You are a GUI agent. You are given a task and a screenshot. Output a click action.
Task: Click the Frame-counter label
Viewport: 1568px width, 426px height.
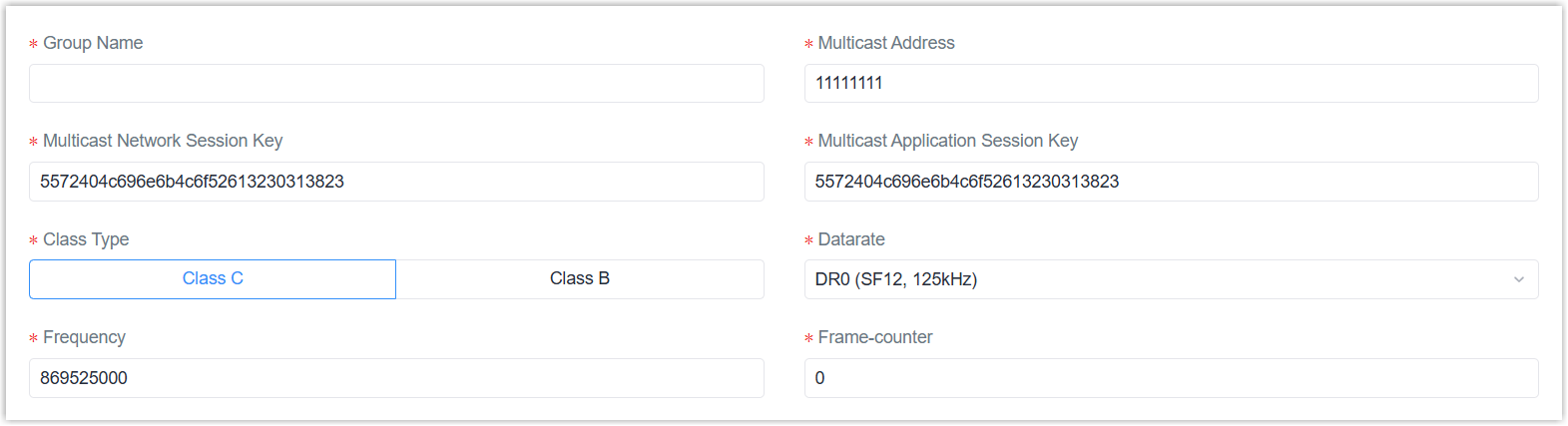[x=875, y=337]
